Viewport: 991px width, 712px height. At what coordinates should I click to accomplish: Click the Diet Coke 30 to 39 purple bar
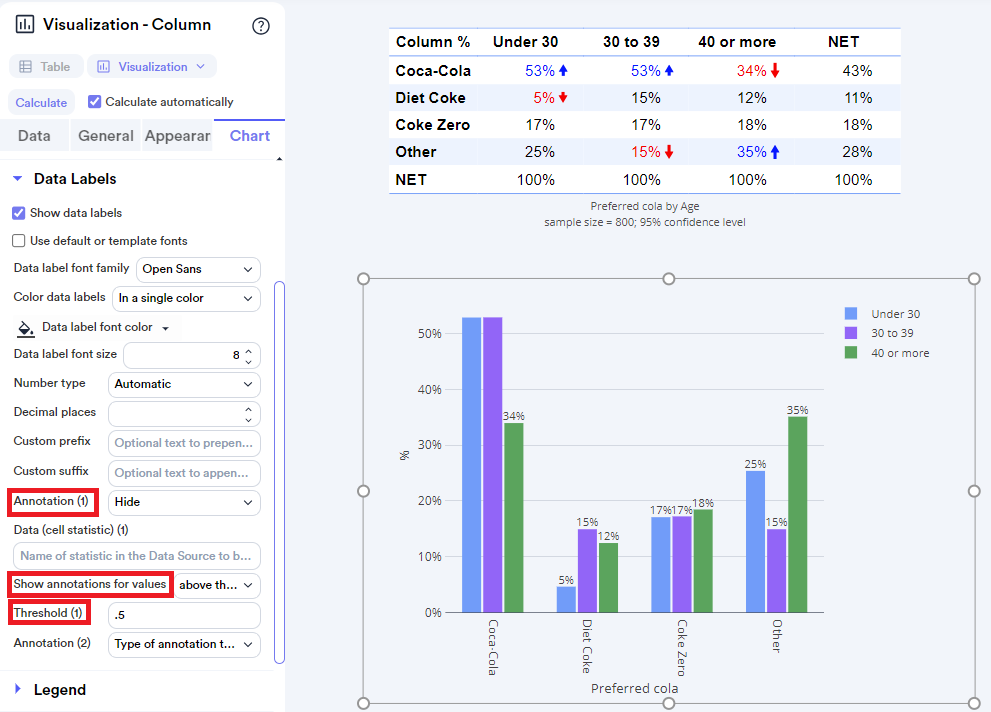[x=587, y=570]
